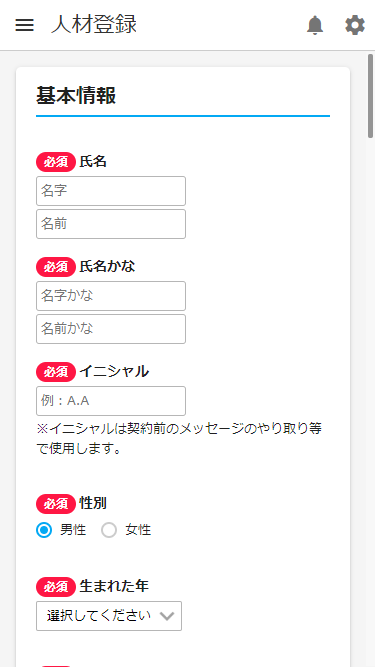This screenshot has height=667, width=375.
Task: Open the hamburger navigation menu
Action: [x=24, y=25]
